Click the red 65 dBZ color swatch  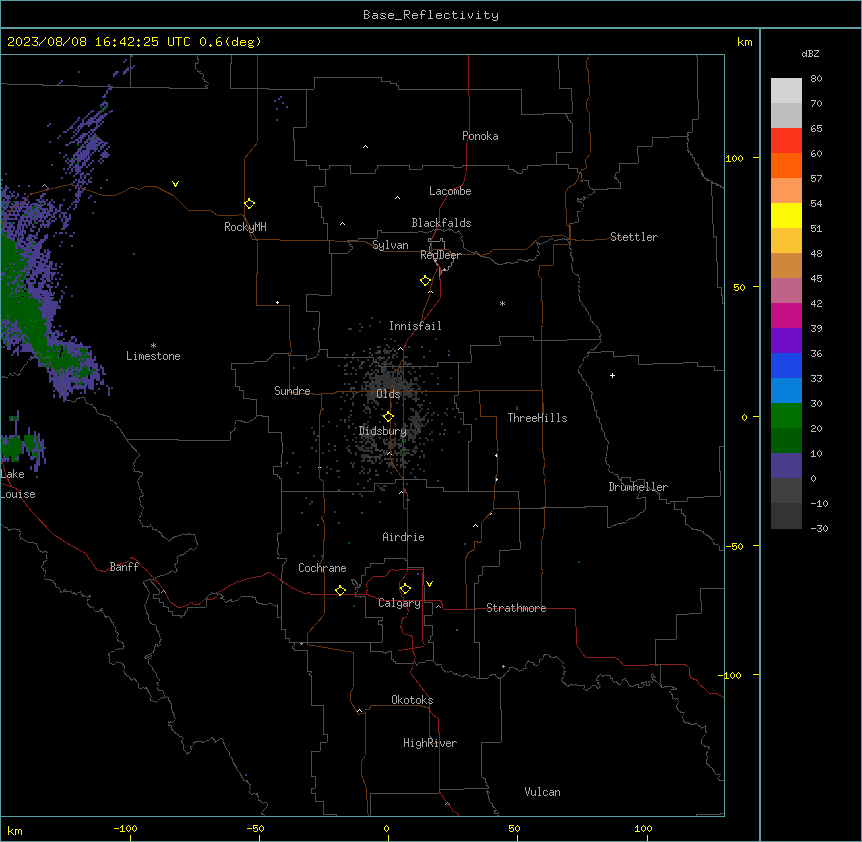(x=786, y=141)
